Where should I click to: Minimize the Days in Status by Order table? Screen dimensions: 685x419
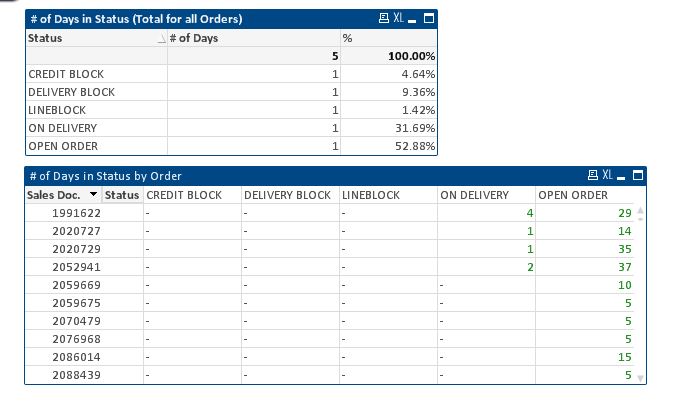622,176
